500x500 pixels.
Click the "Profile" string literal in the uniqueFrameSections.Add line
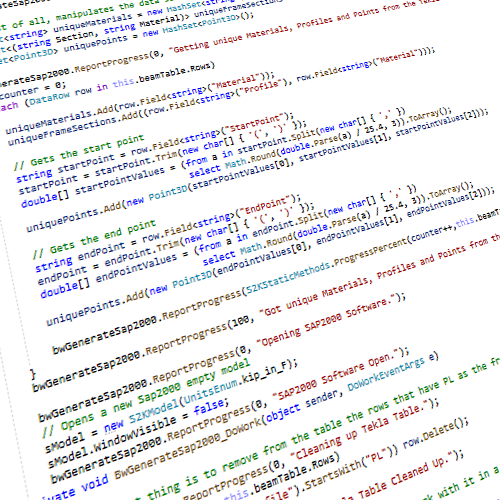(259, 89)
